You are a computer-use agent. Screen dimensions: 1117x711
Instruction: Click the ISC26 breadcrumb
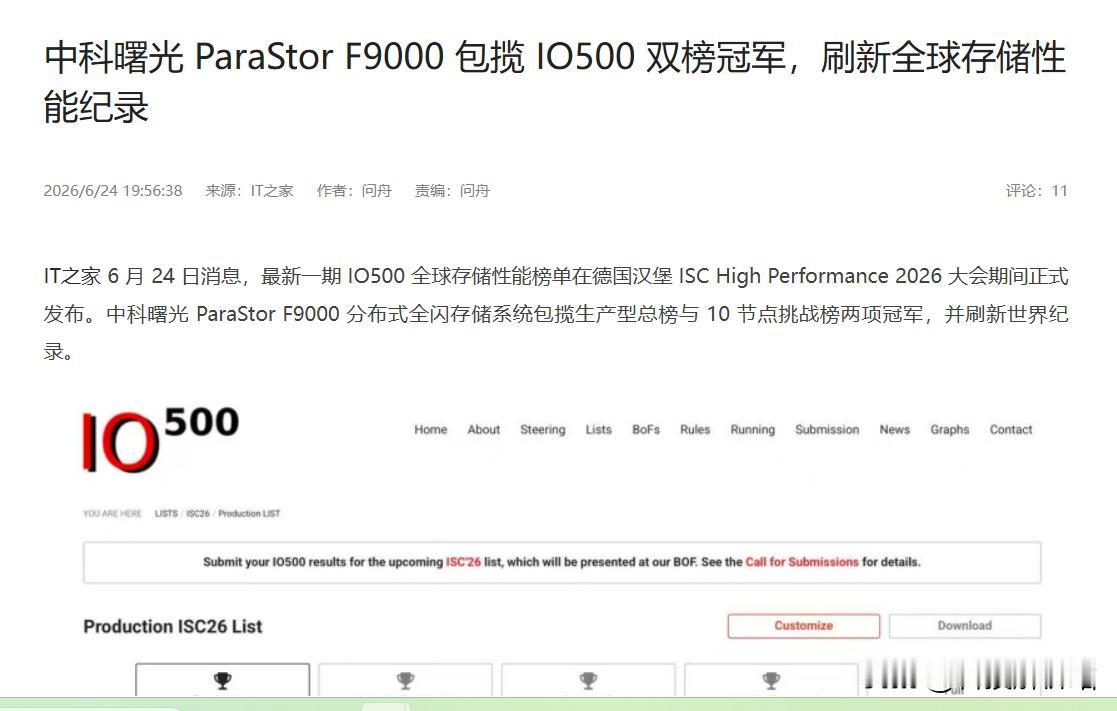pos(198,514)
